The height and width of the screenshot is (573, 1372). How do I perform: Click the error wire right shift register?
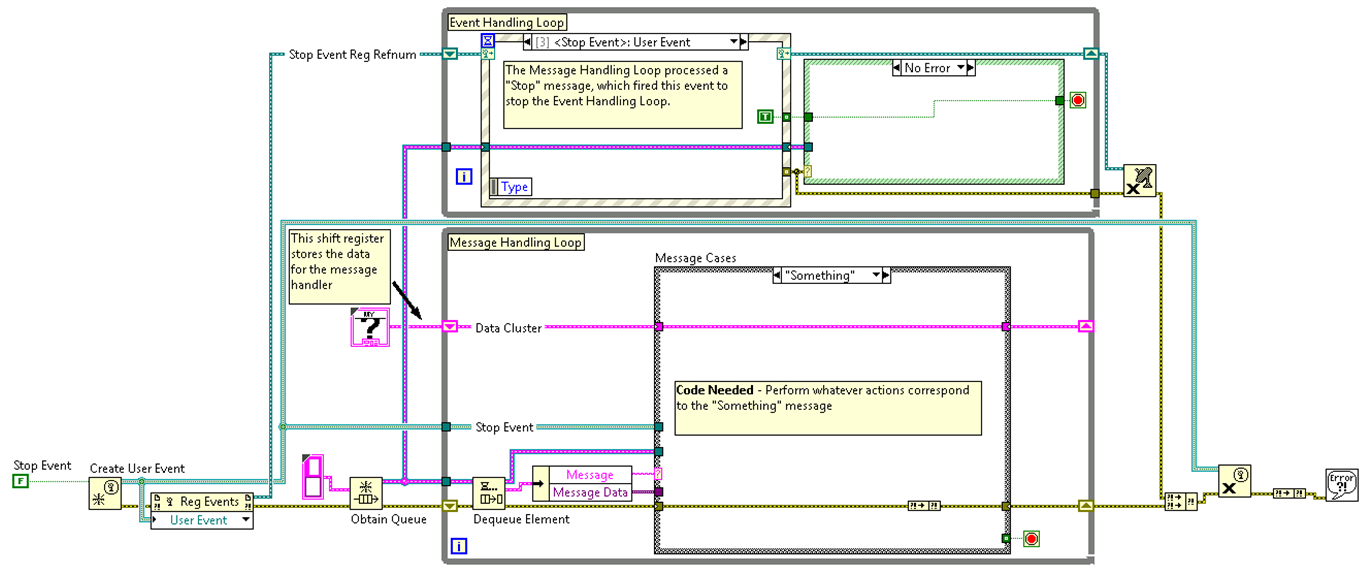(x=1086, y=506)
